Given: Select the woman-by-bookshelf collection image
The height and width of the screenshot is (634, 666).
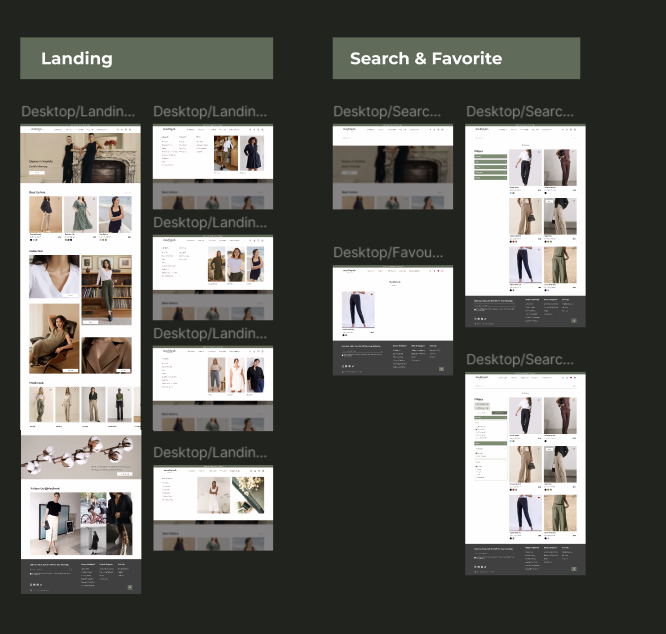Looking at the screenshot, I should [x=107, y=290].
